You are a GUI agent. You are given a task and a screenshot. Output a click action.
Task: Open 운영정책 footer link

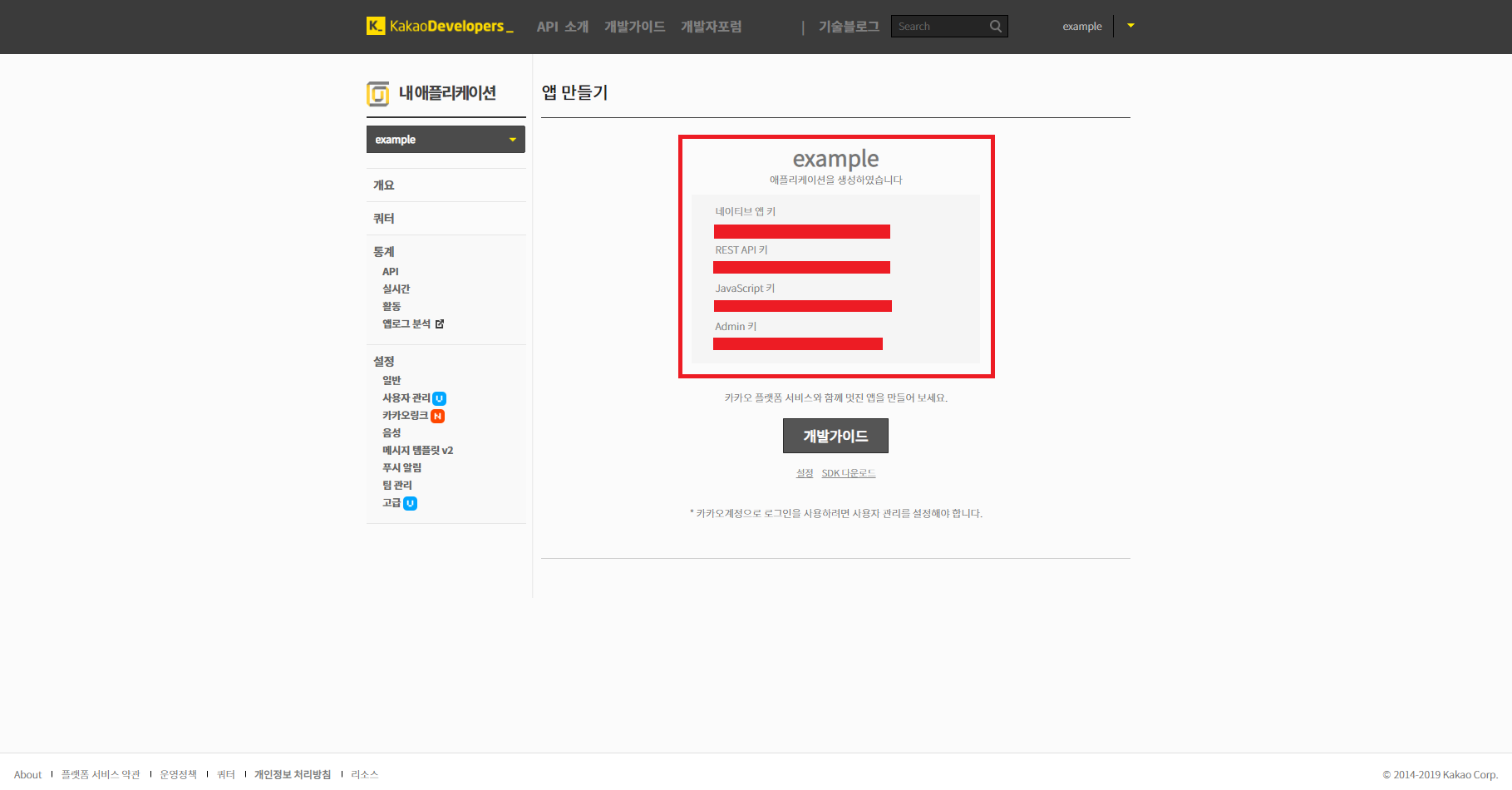(179, 775)
